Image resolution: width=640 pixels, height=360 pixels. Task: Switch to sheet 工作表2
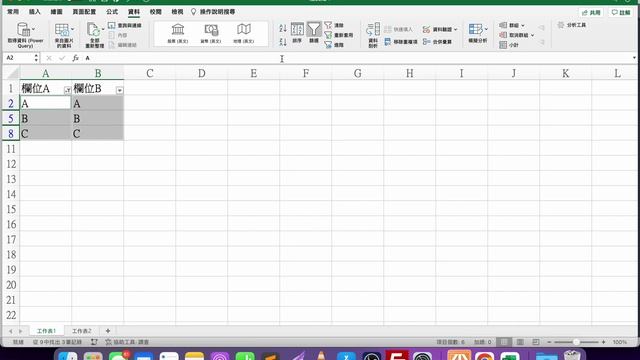click(x=82, y=331)
